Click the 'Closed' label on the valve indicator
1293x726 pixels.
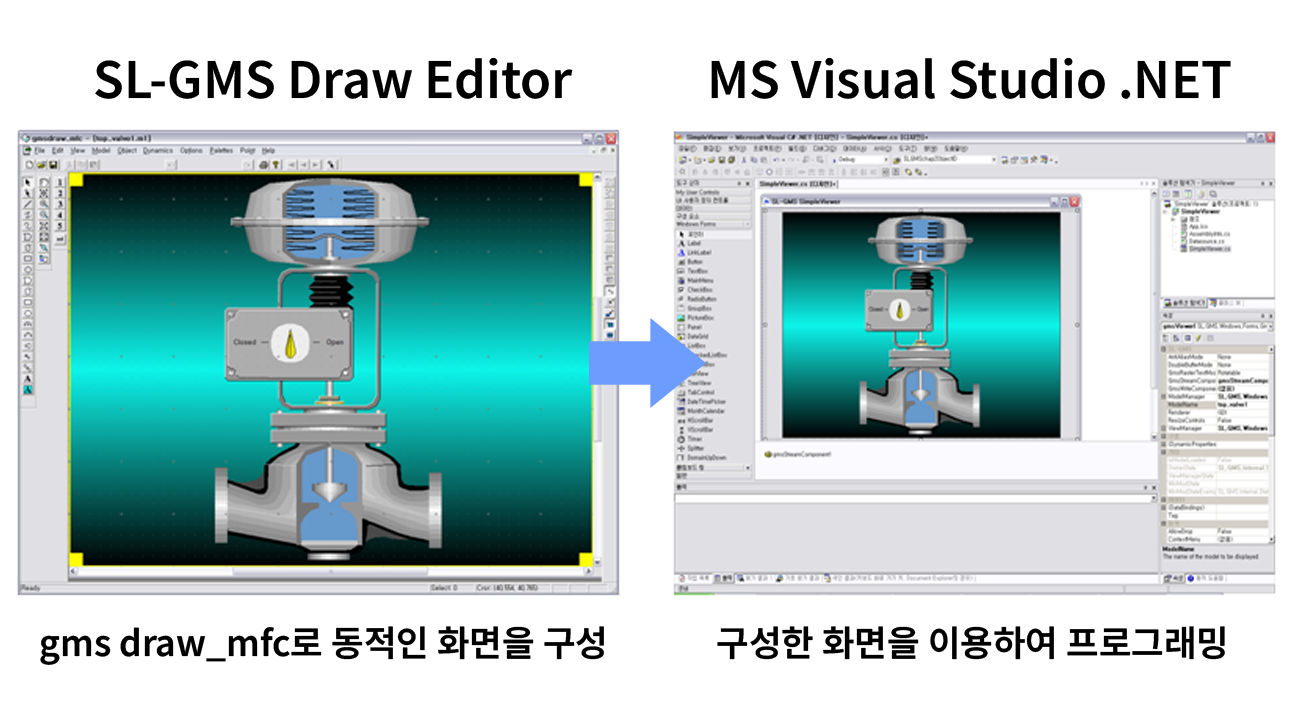245,342
